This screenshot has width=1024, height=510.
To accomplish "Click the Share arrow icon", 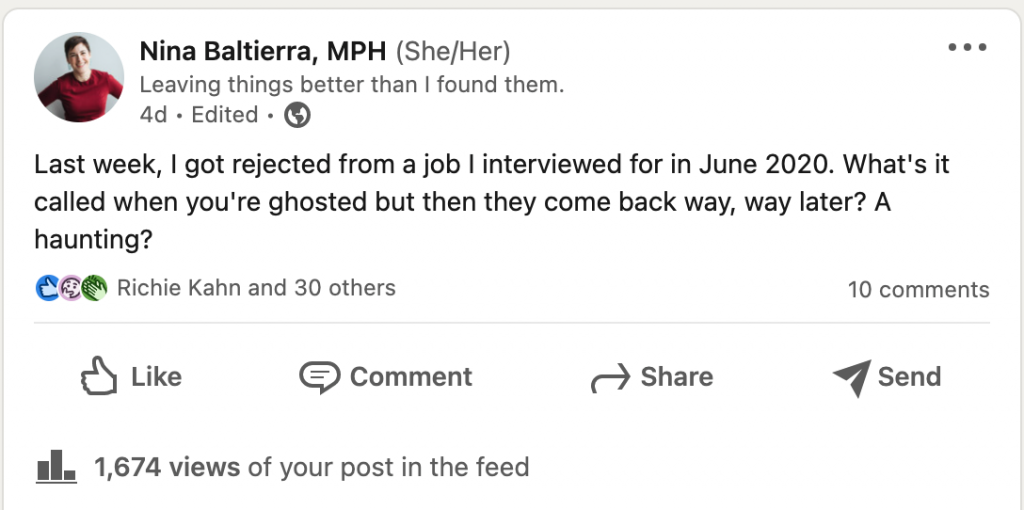I will [608, 378].
